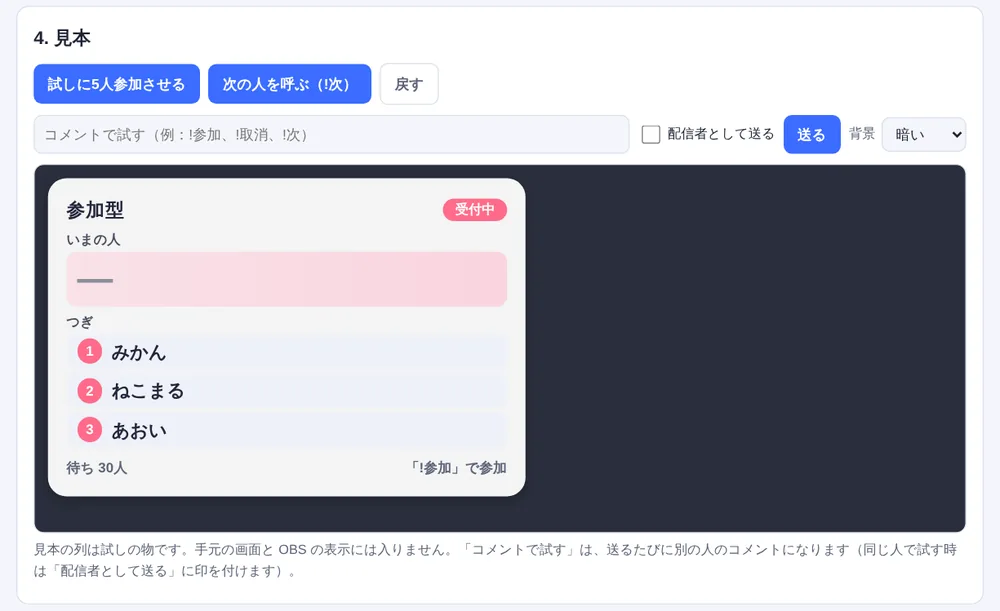Viewport: 1000px width, 611px height.
Task: Send the comment with 送る button
Action: click(812, 135)
